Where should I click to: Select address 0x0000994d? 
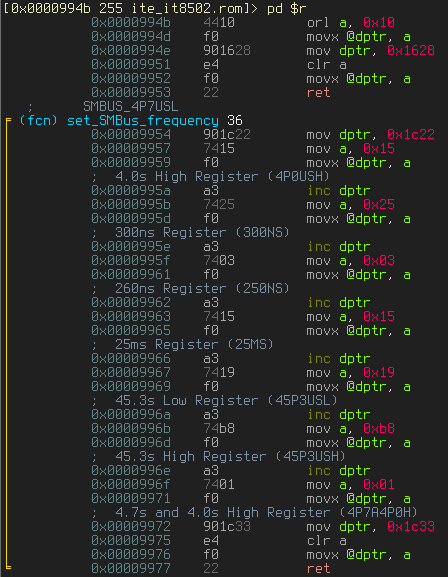coord(131,37)
